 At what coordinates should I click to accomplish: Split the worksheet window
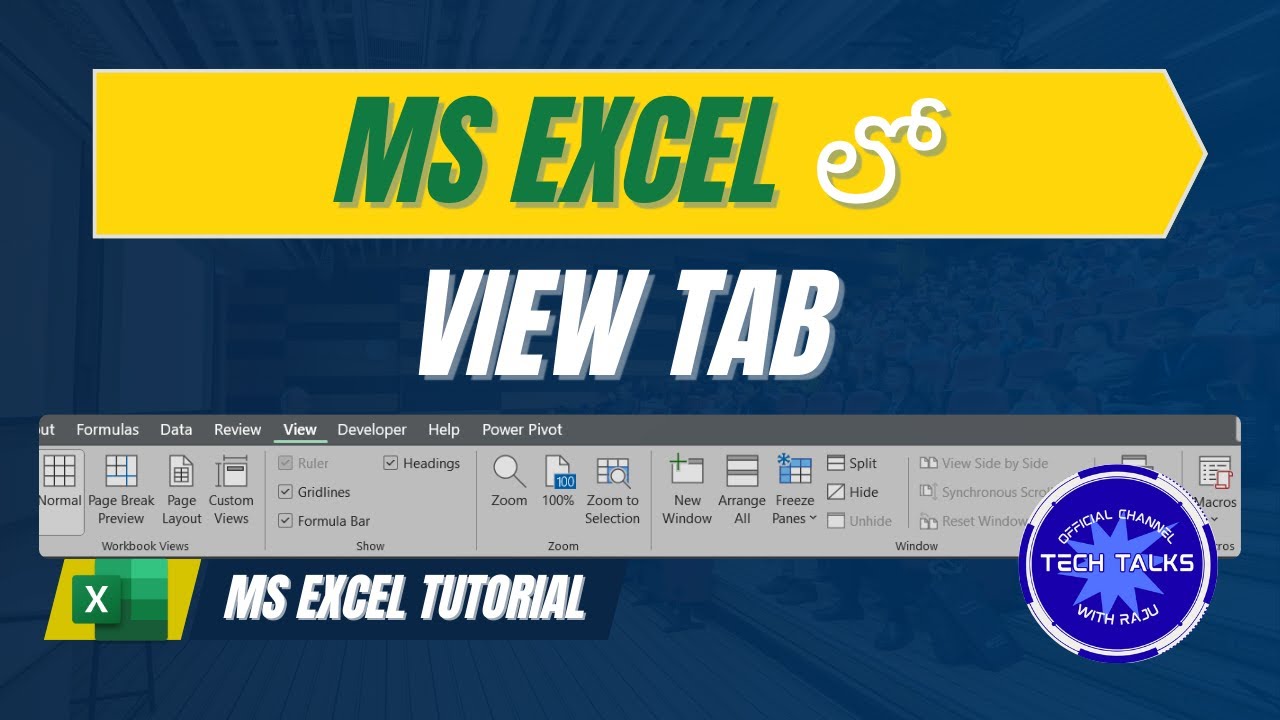click(x=852, y=463)
